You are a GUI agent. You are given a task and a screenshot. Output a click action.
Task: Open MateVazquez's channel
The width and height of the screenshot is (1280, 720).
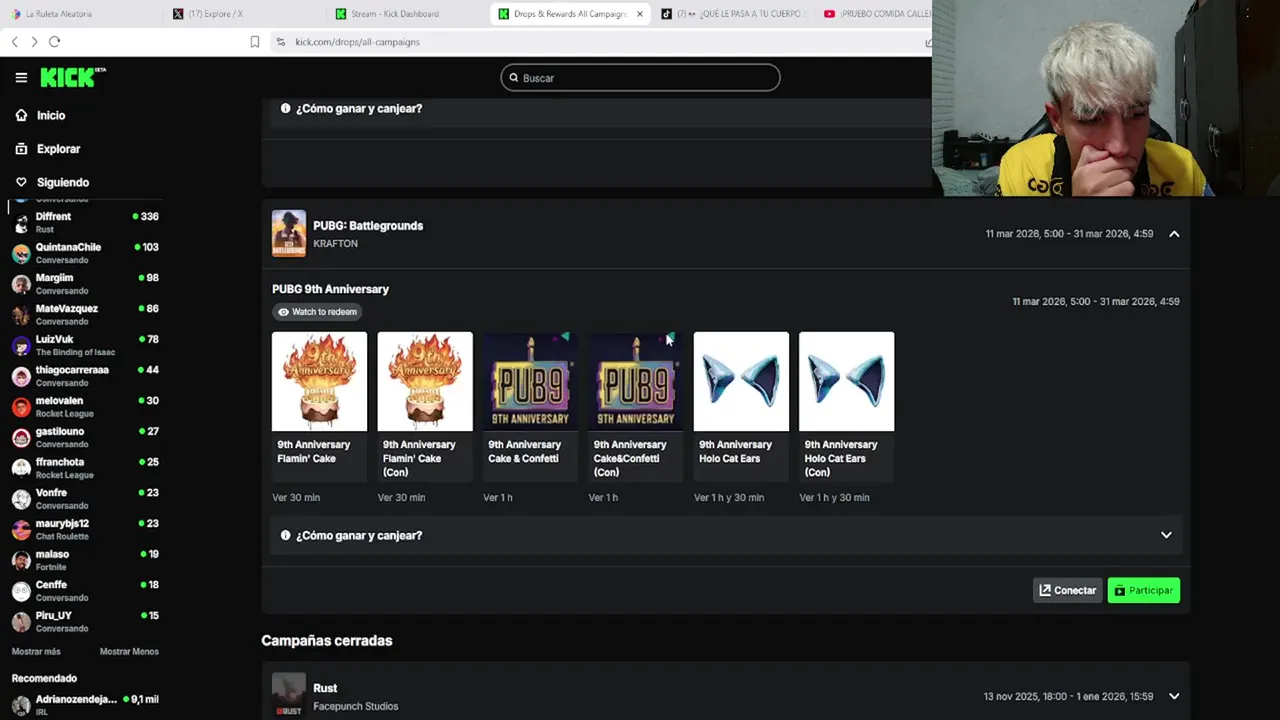[x=85, y=315]
